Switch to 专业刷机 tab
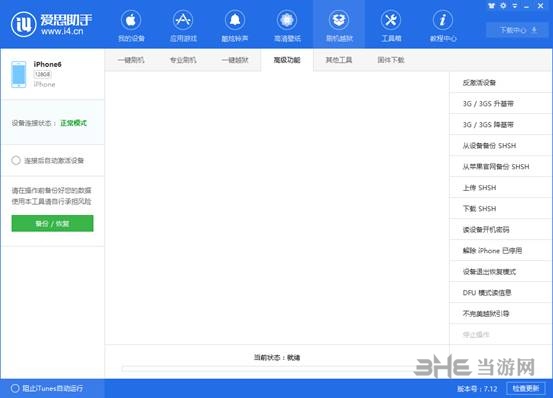 coord(183,60)
